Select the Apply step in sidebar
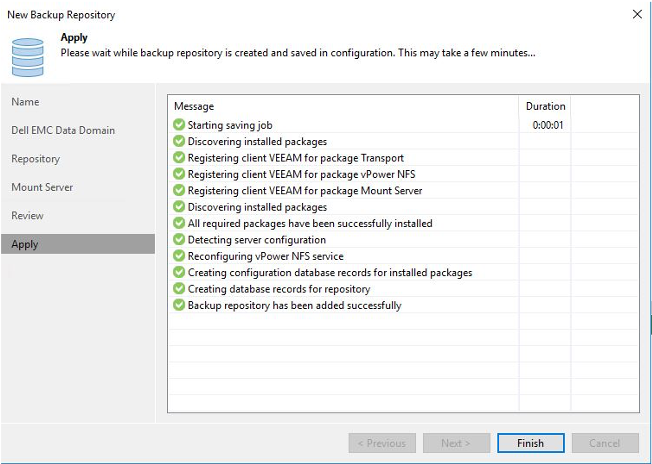 click(x=25, y=244)
